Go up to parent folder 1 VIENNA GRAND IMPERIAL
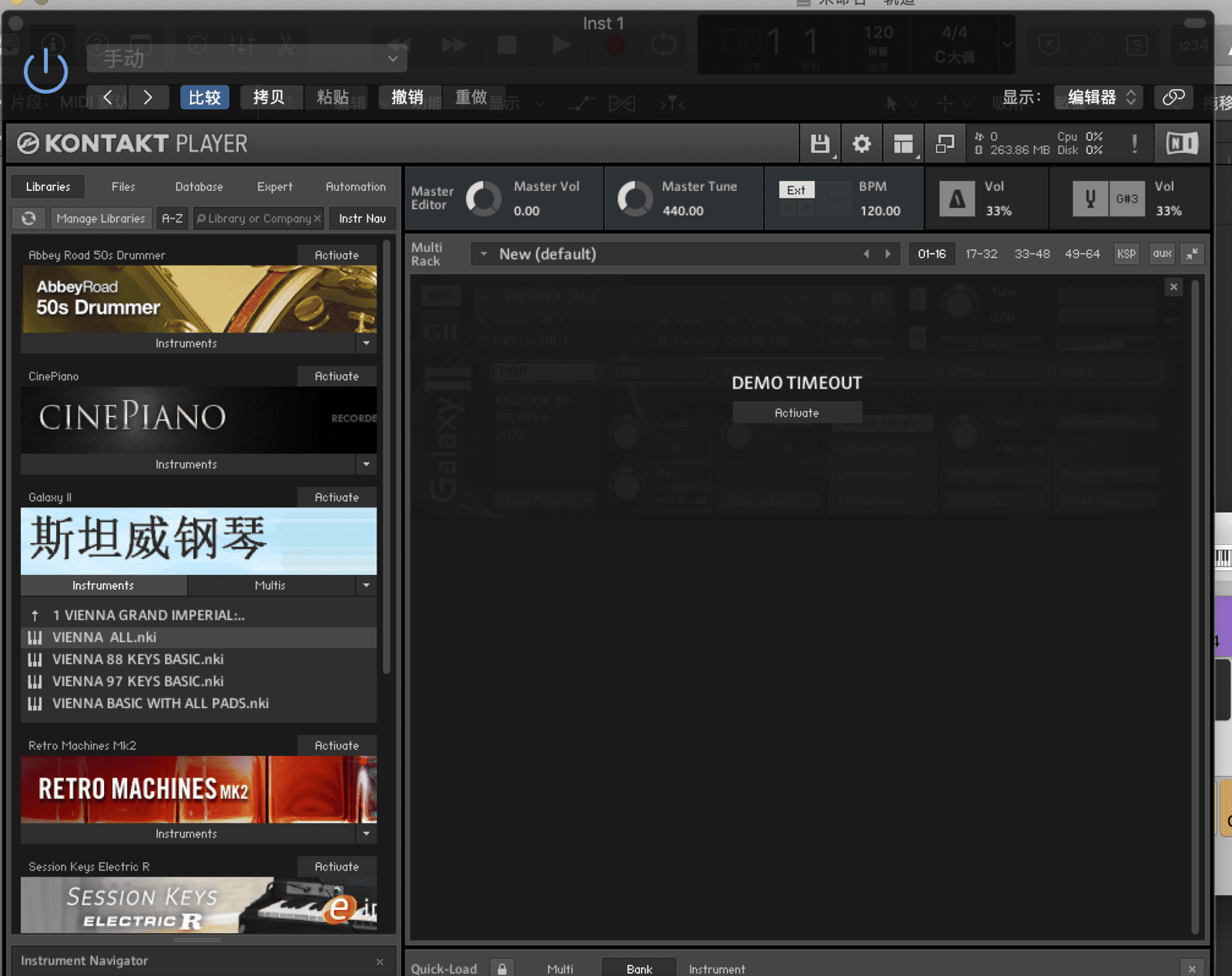 click(199, 615)
